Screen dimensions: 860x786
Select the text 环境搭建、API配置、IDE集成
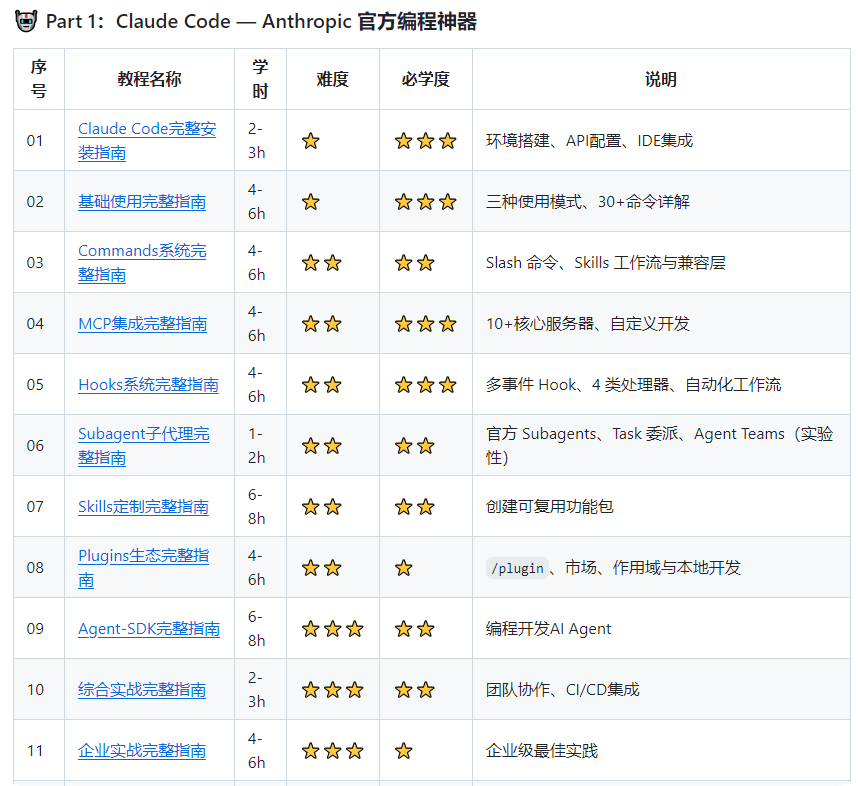click(589, 141)
